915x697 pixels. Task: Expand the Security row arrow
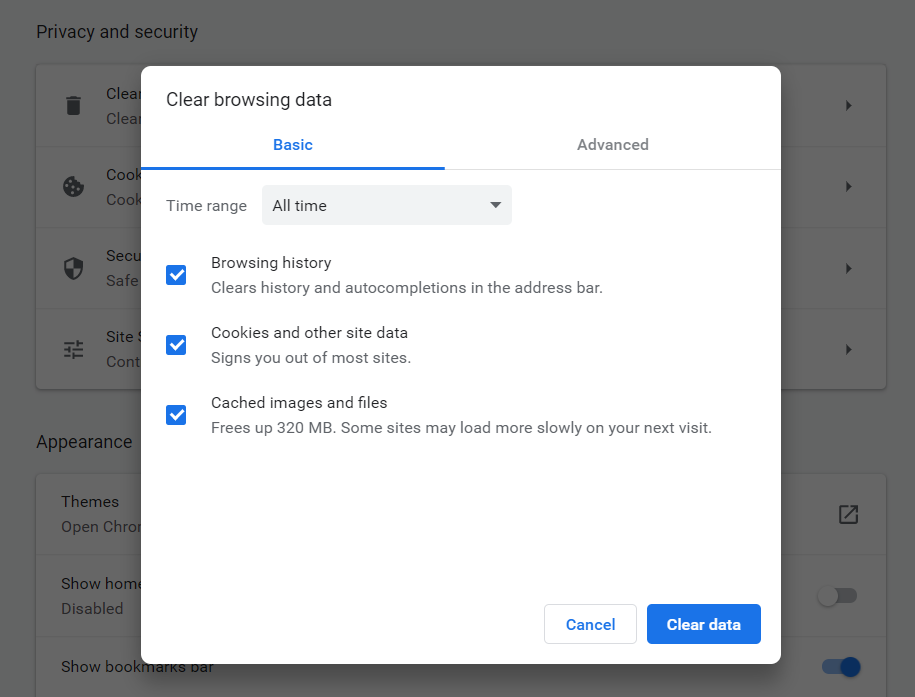[848, 268]
